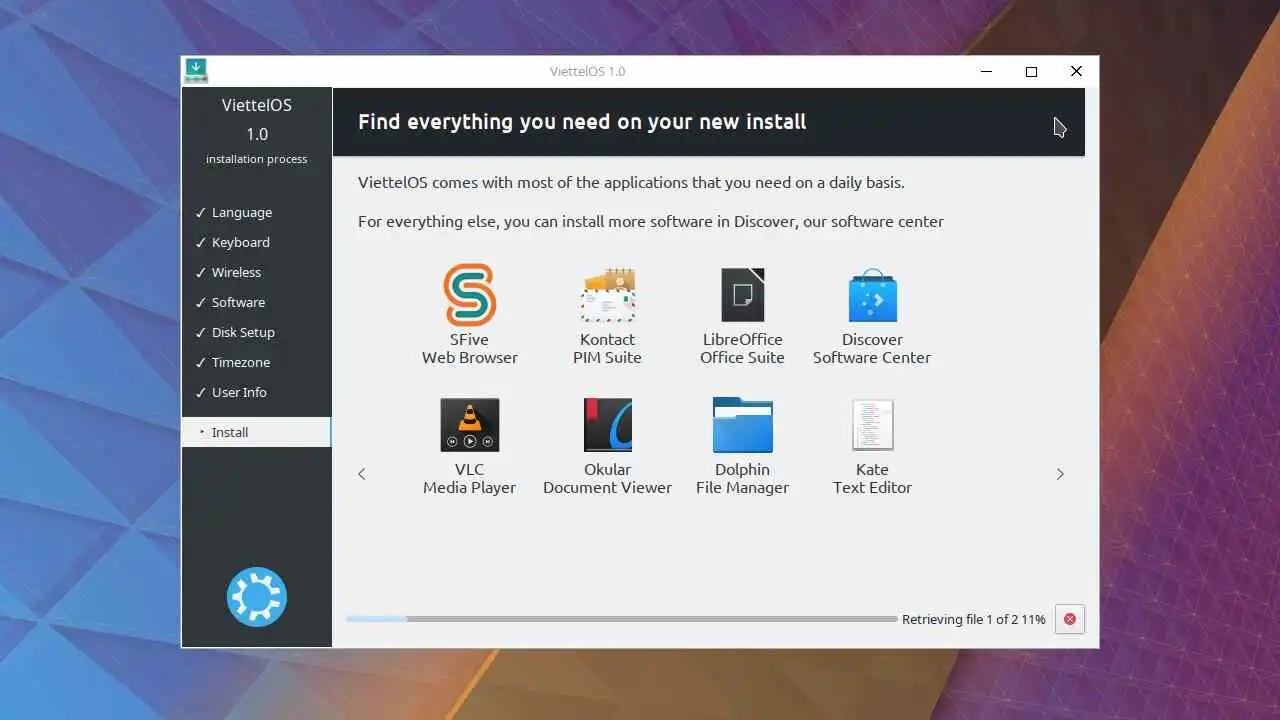The height and width of the screenshot is (720, 1280).
Task: Click the Dolphin File Manager icon
Action: point(742,425)
